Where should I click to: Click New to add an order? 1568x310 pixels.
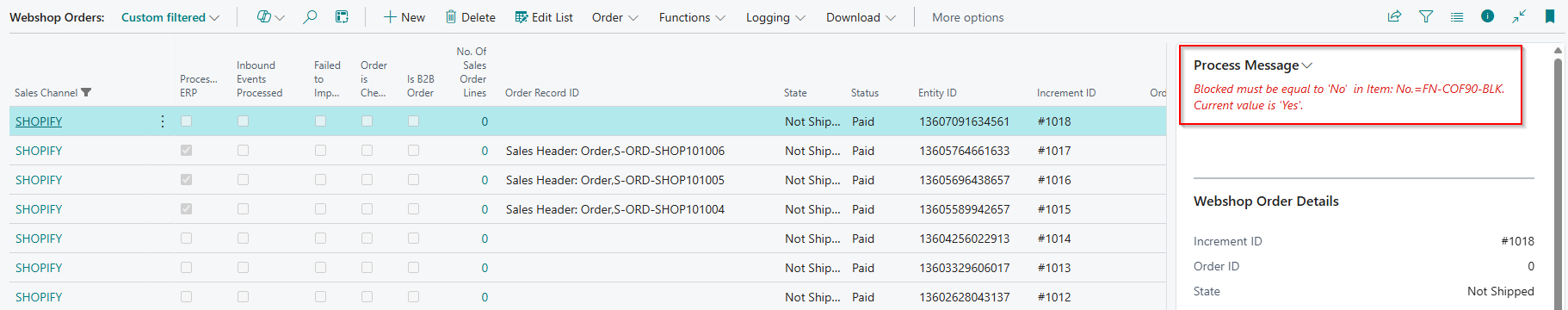(404, 17)
